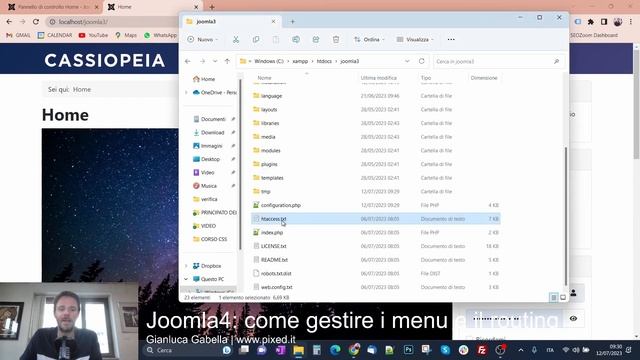Show hidden system tray icons chevron

tap(521, 350)
